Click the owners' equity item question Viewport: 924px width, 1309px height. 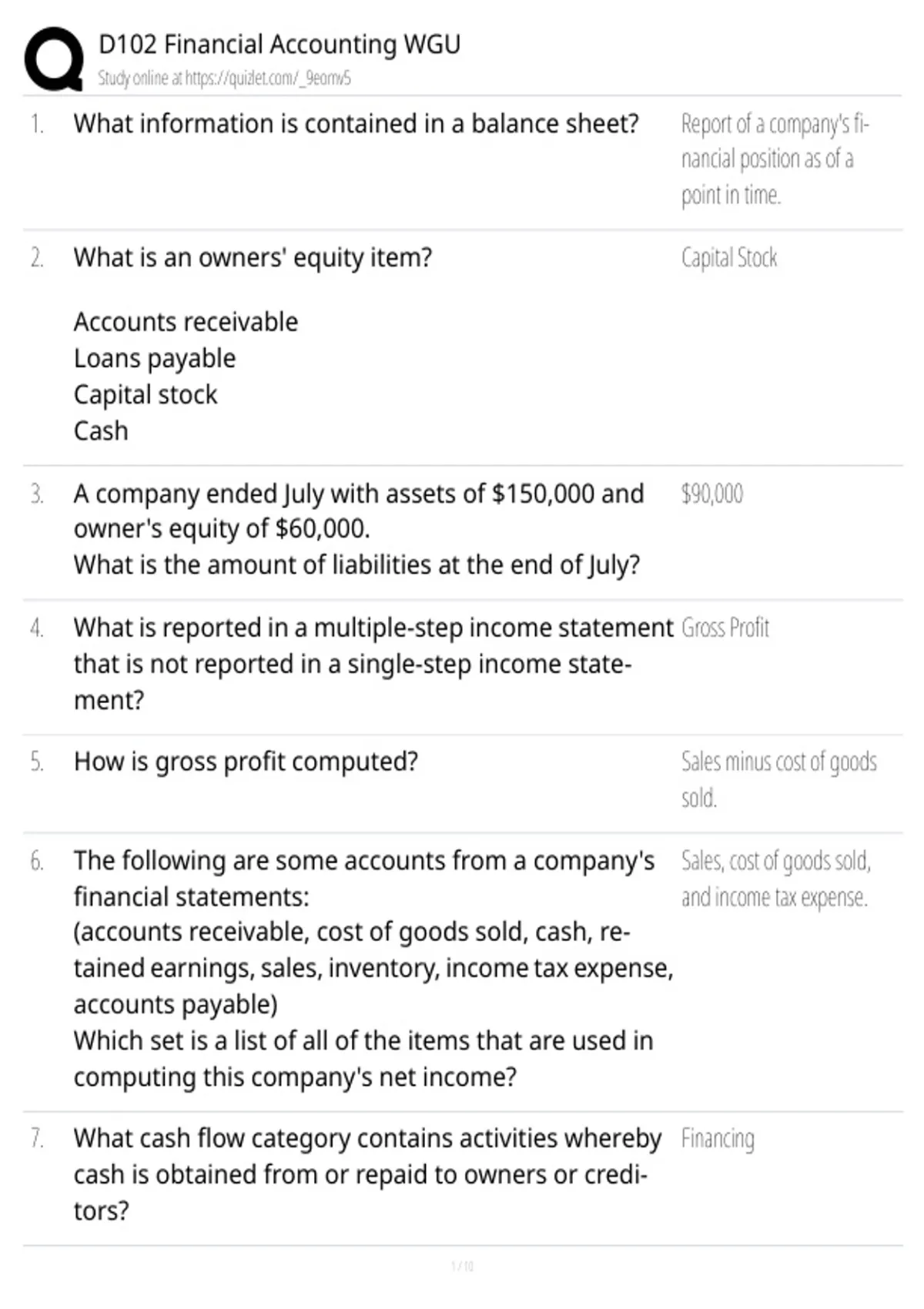click(x=253, y=257)
